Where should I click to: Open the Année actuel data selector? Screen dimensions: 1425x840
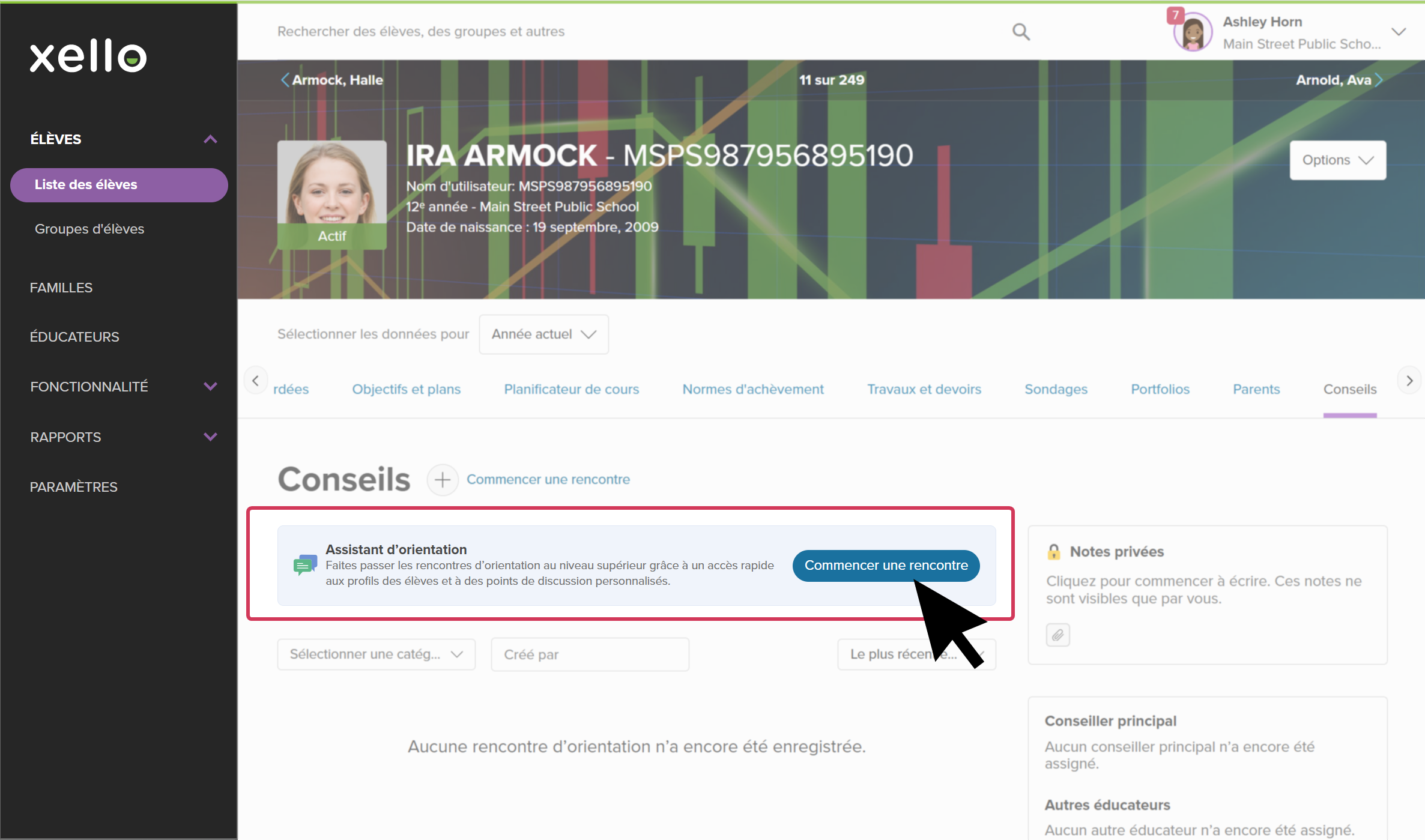tap(543, 334)
